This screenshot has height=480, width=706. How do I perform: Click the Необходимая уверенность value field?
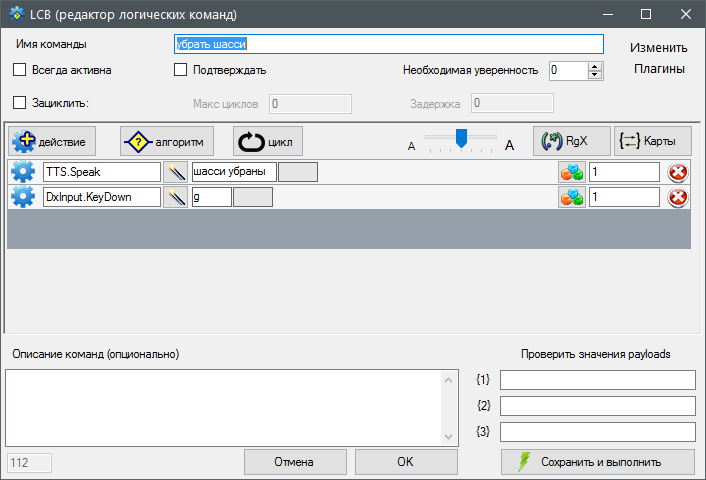(568, 71)
